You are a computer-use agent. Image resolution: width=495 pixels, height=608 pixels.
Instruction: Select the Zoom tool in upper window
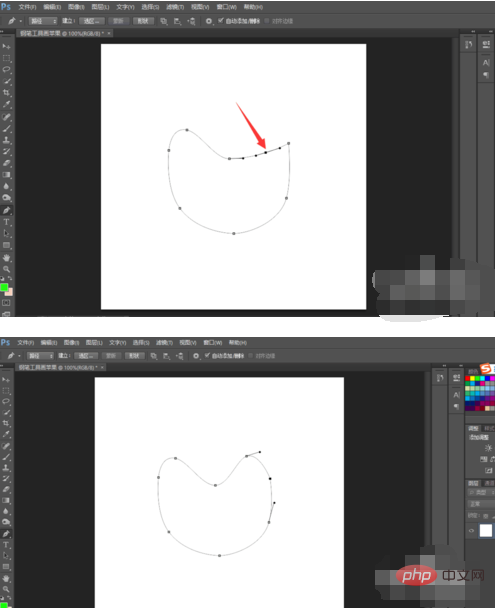point(6,269)
